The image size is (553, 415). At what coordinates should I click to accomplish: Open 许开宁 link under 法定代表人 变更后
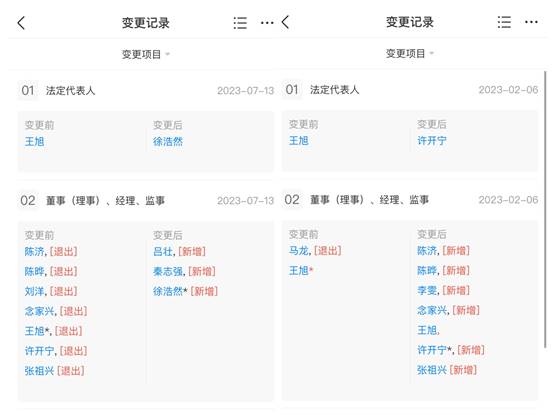(432, 141)
